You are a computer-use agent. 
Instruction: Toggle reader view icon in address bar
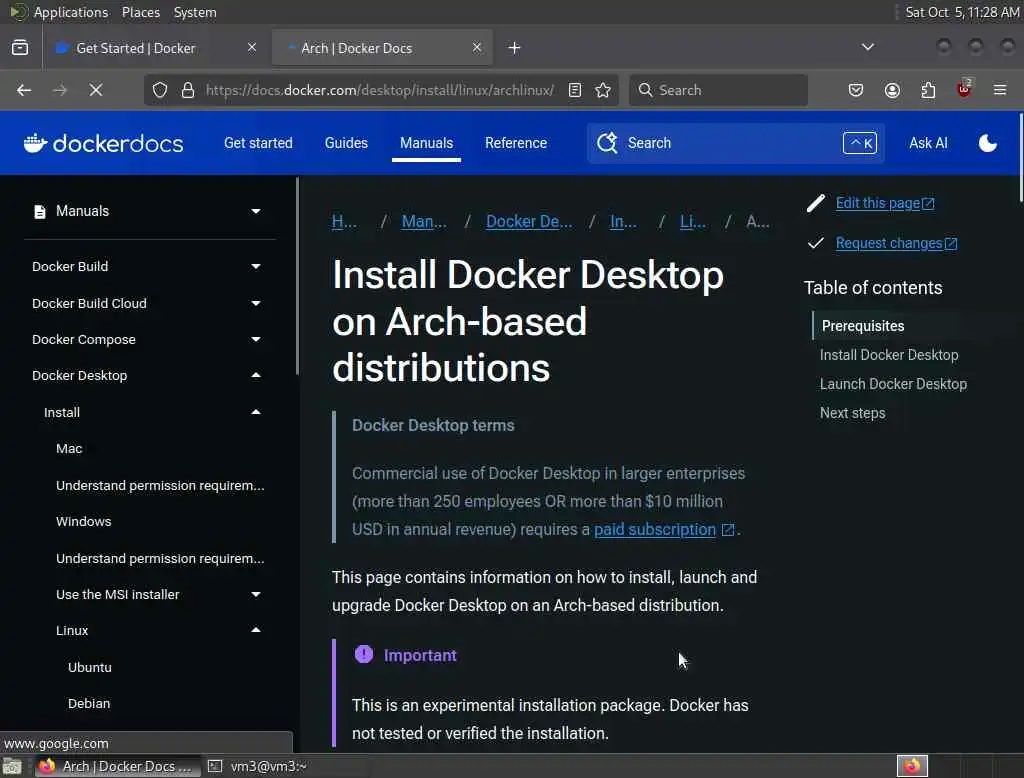pos(575,90)
